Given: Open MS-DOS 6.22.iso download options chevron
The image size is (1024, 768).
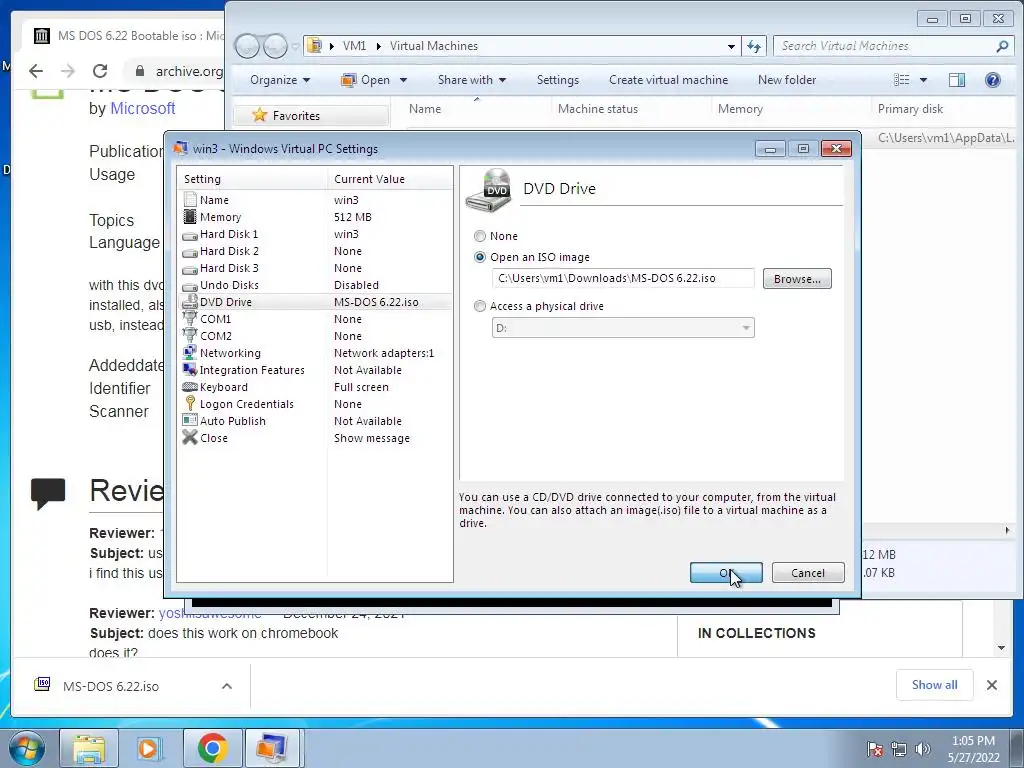Looking at the screenshot, I should click(x=227, y=686).
